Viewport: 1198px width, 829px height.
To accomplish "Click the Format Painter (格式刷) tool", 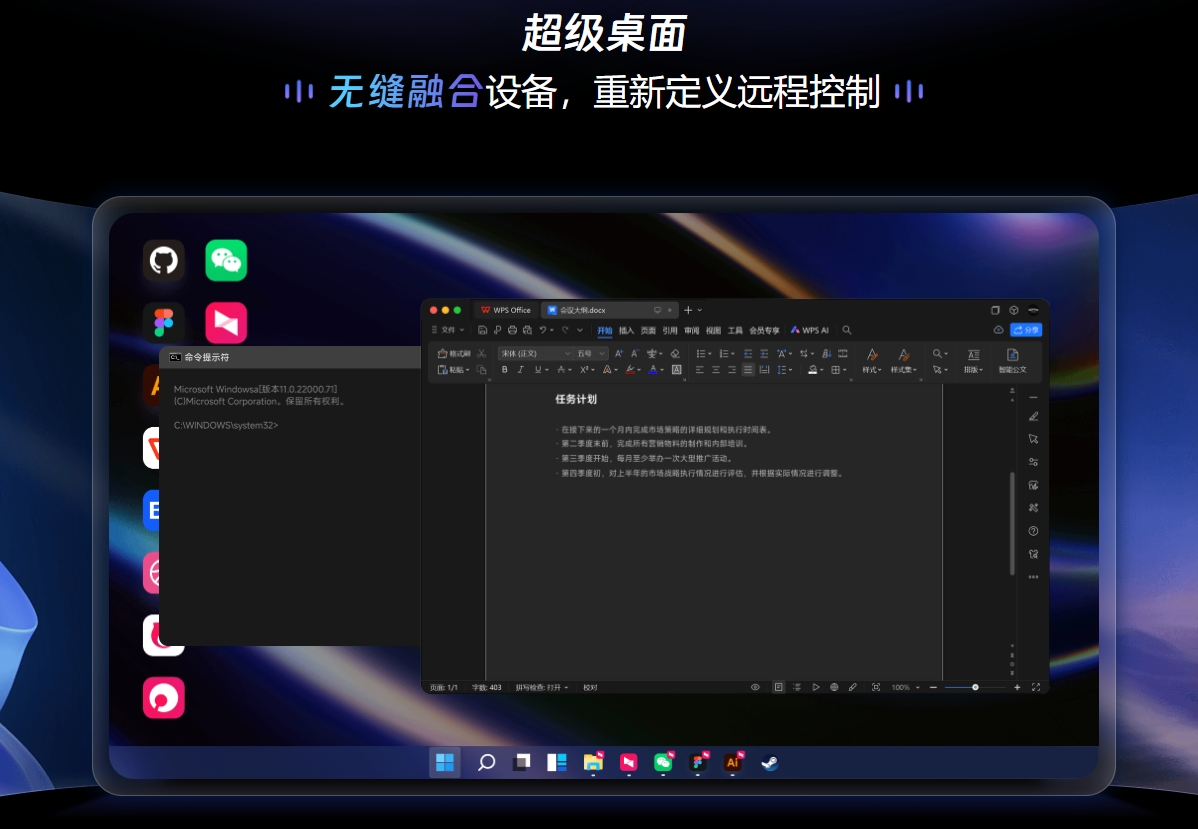I will pyautogui.click(x=454, y=353).
